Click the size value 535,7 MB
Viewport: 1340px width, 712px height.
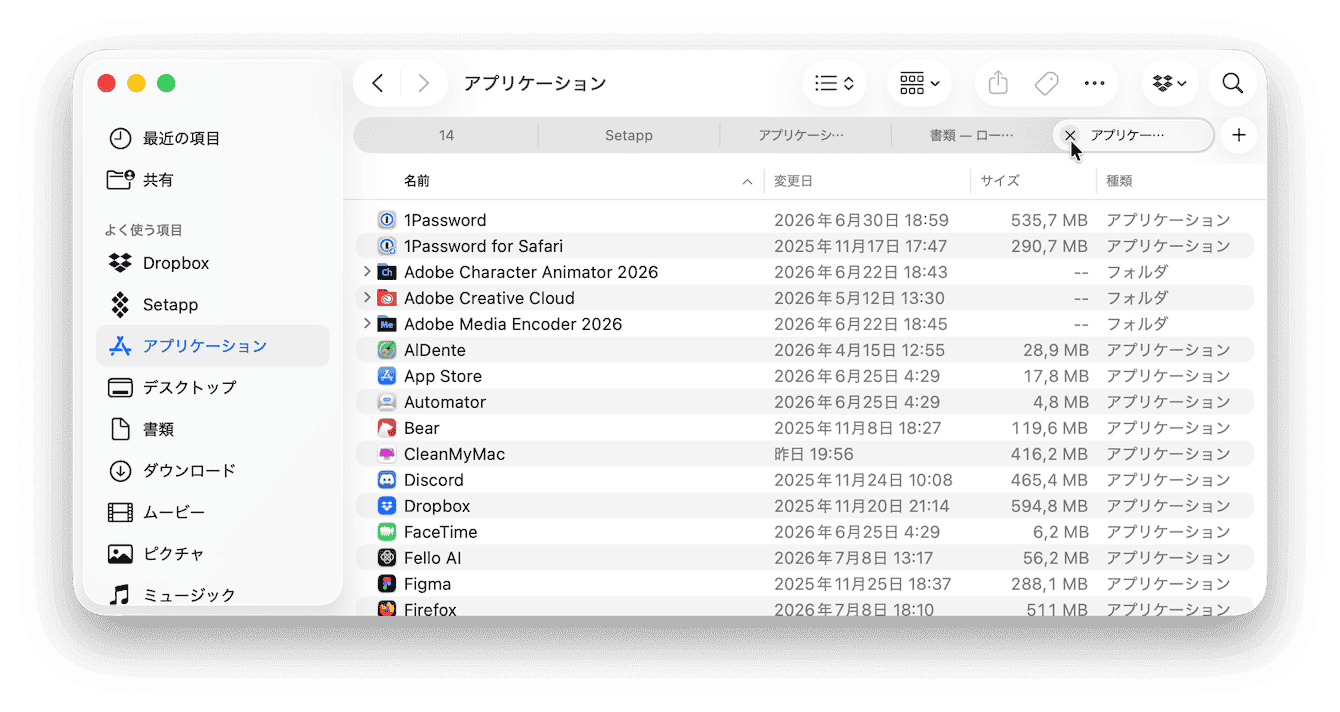point(1049,220)
